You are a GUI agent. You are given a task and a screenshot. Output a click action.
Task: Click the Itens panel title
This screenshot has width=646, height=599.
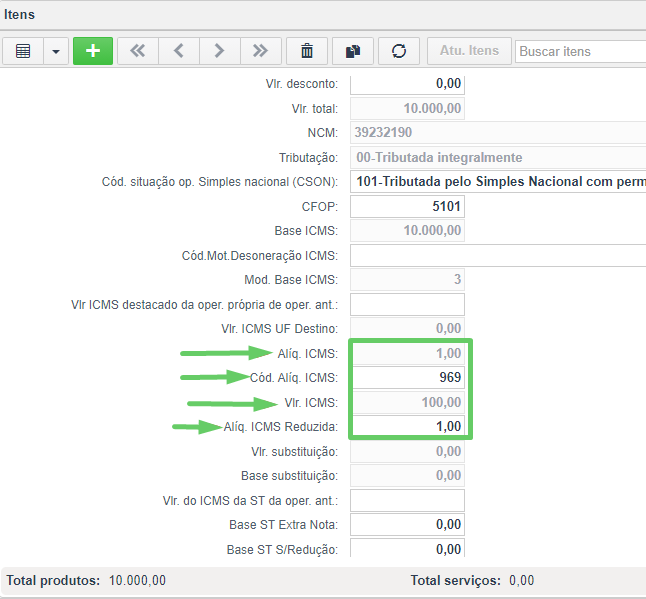[19, 15]
